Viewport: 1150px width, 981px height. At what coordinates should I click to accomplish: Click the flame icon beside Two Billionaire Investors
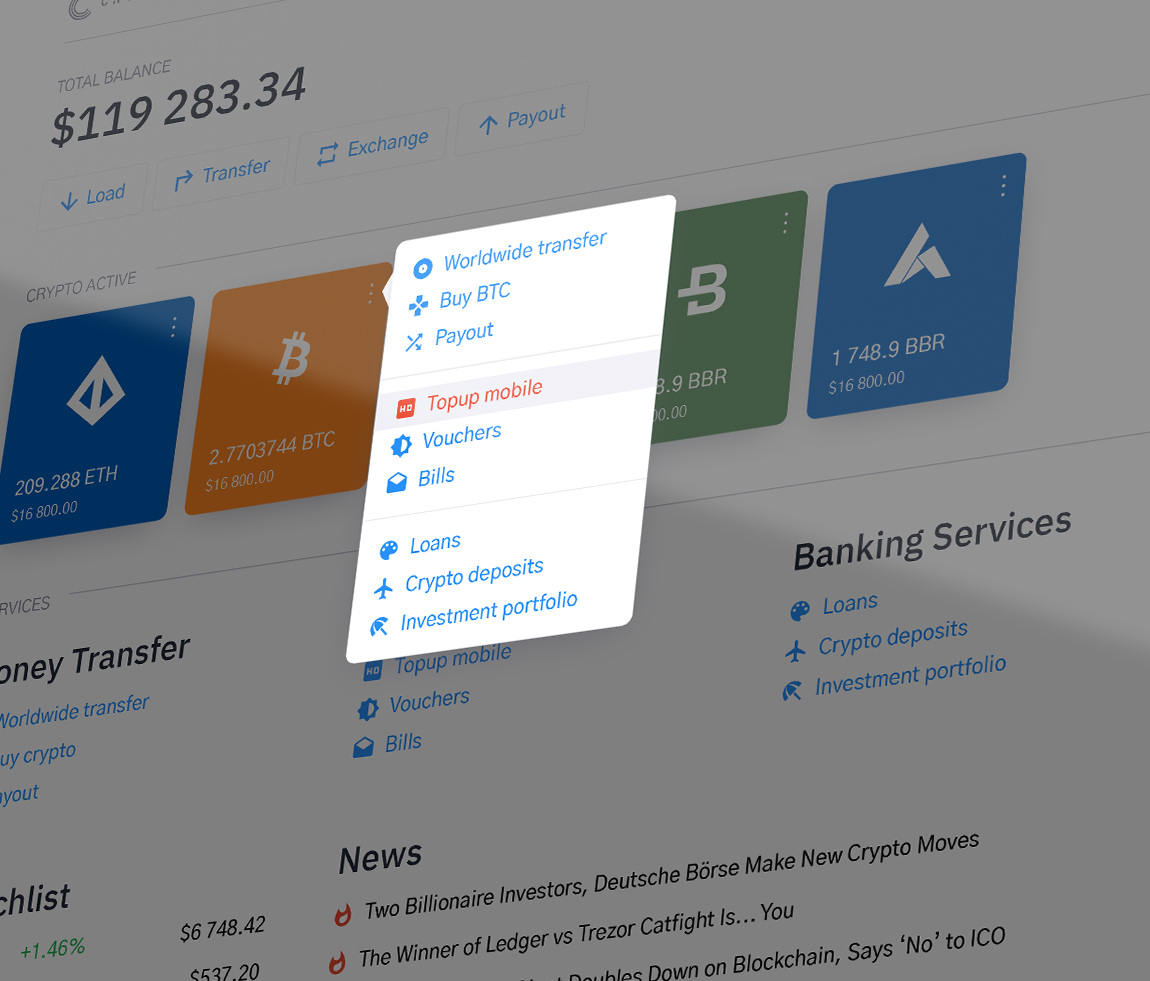(343, 915)
